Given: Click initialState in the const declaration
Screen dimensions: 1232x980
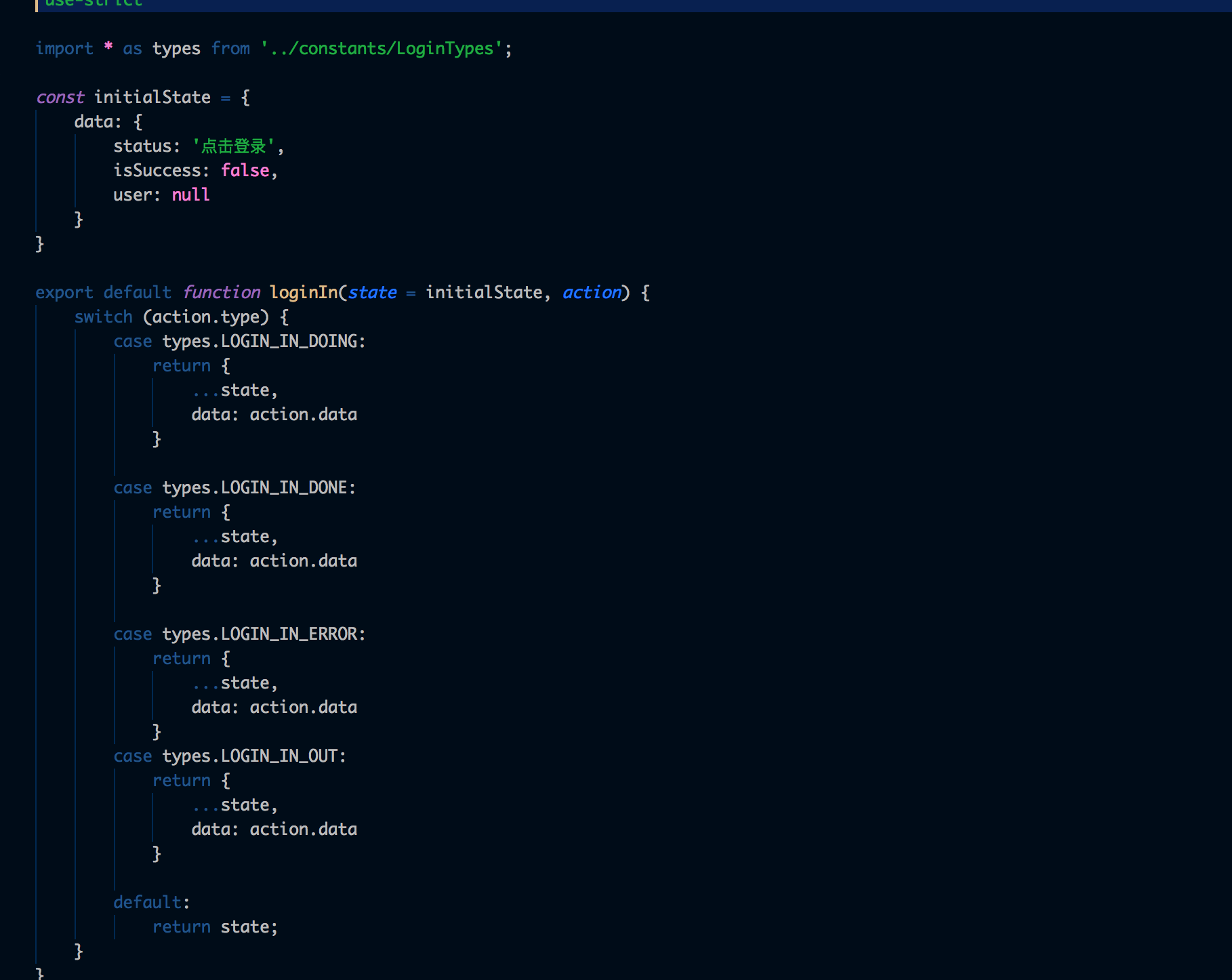Looking at the screenshot, I should coord(152,98).
